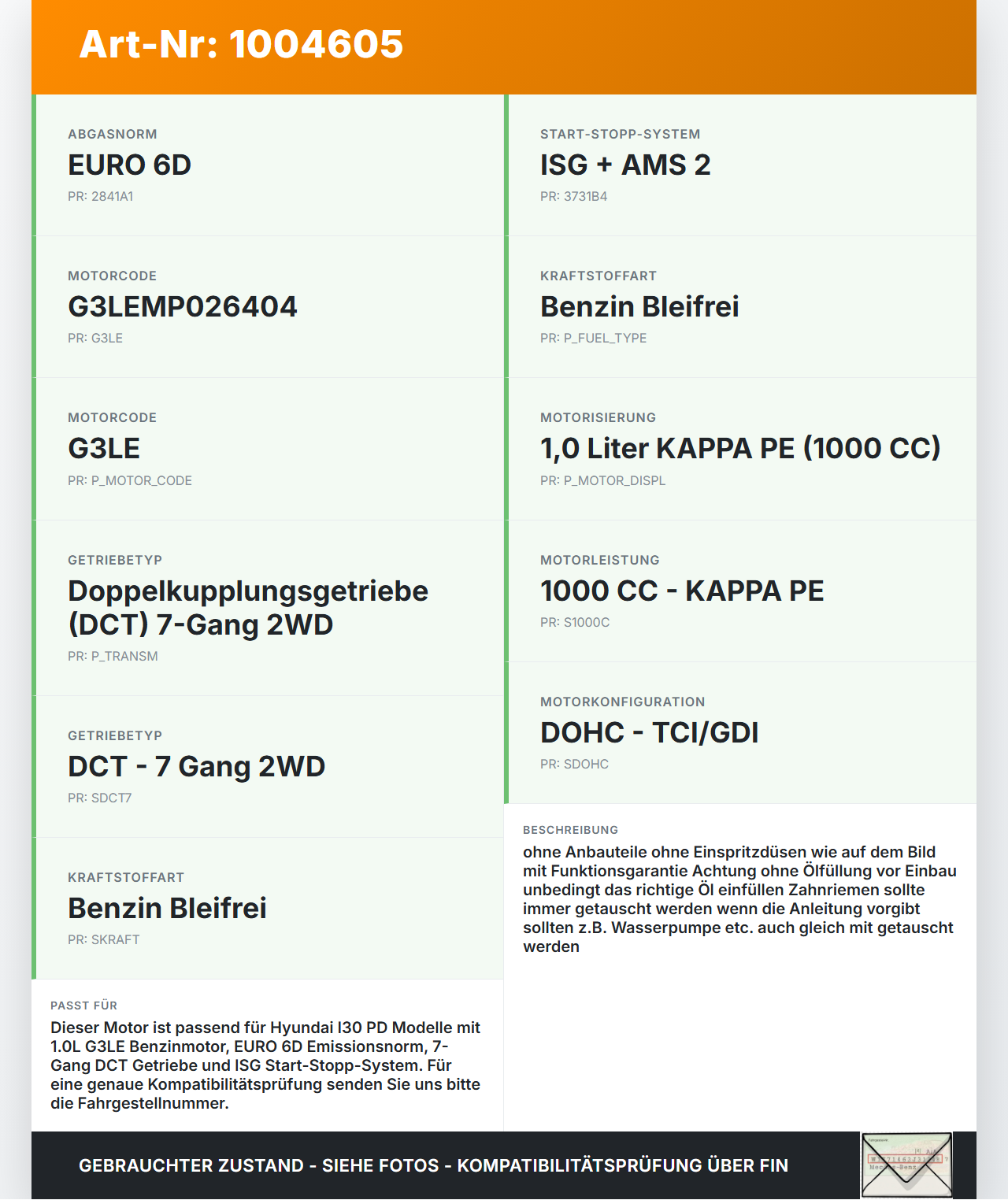Screen dimensions: 1008x1200
Task: Click the top Benzin Bleifrei P_FUEL_TYPE card
Action: click(x=740, y=307)
